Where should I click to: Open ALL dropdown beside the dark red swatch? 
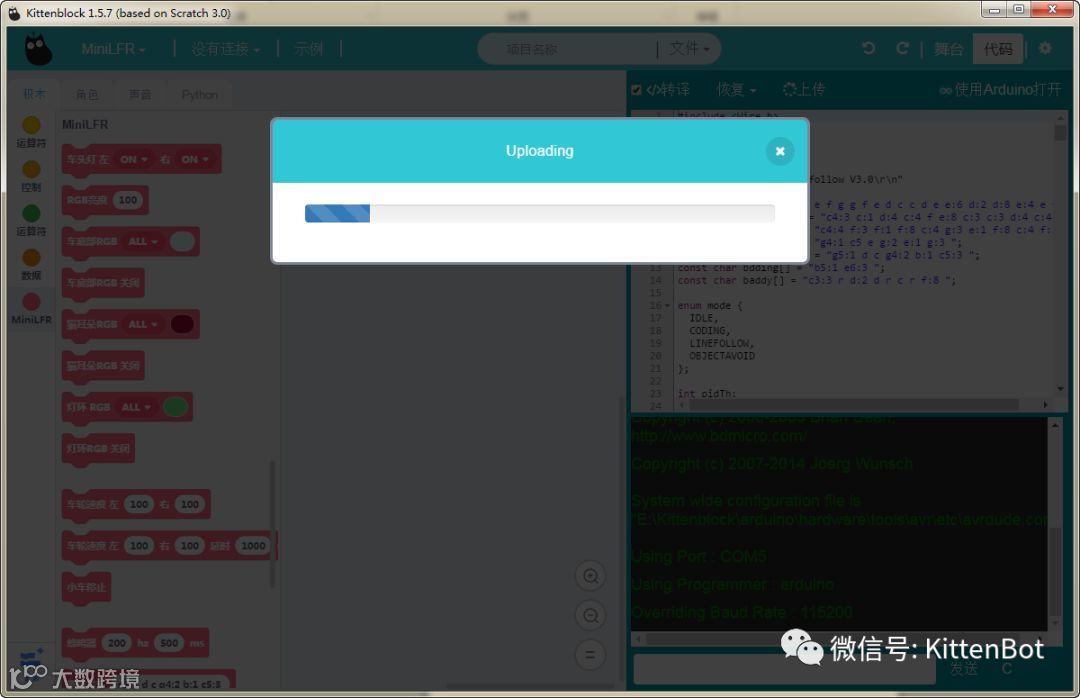(143, 325)
